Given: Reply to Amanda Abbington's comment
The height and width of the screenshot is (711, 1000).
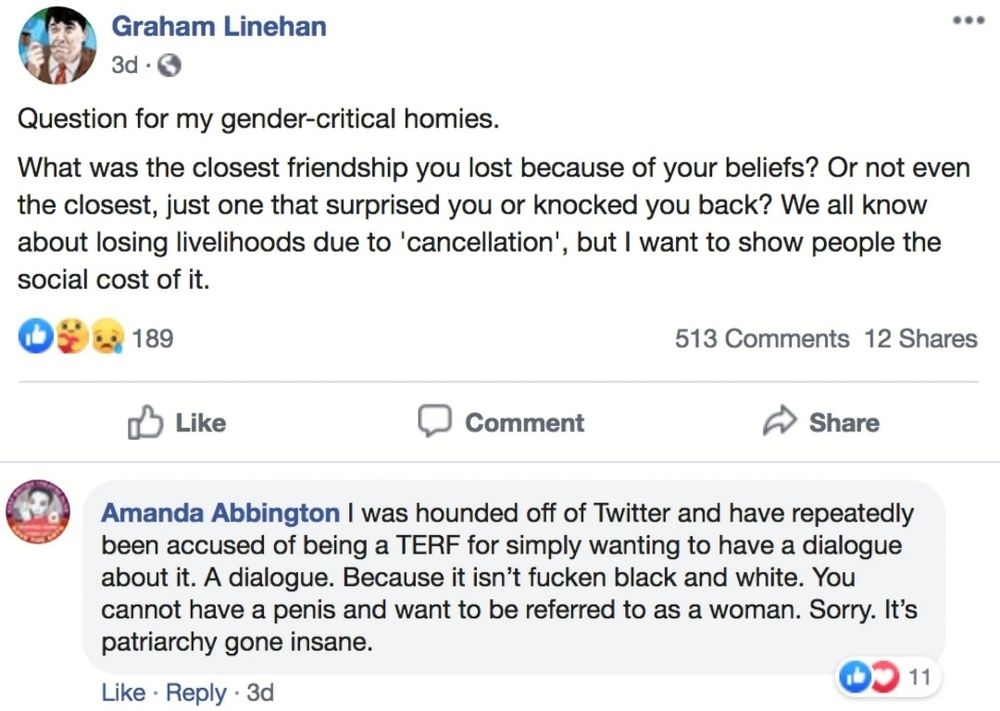Looking at the screenshot, I should click(x=195, y=692).
